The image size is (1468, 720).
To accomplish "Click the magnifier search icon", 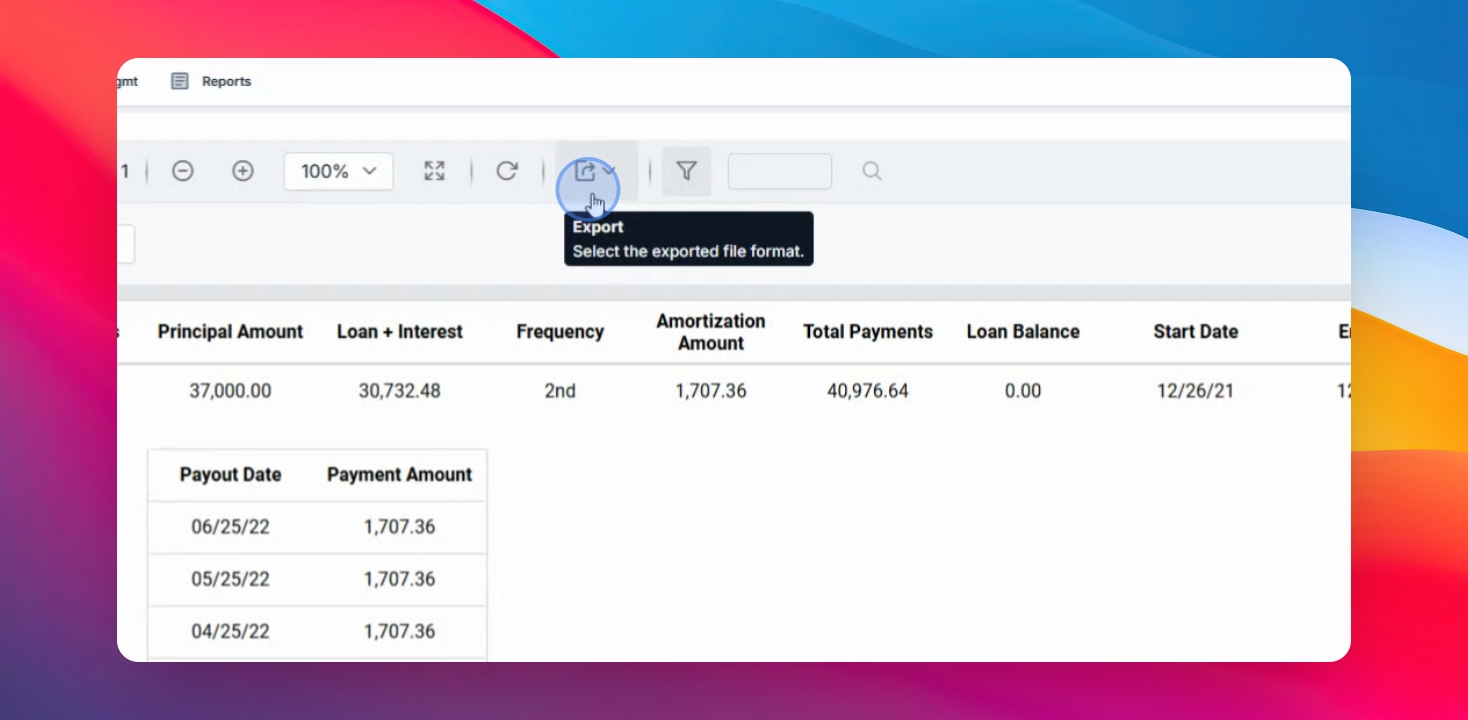I will [x=872, y=171].
